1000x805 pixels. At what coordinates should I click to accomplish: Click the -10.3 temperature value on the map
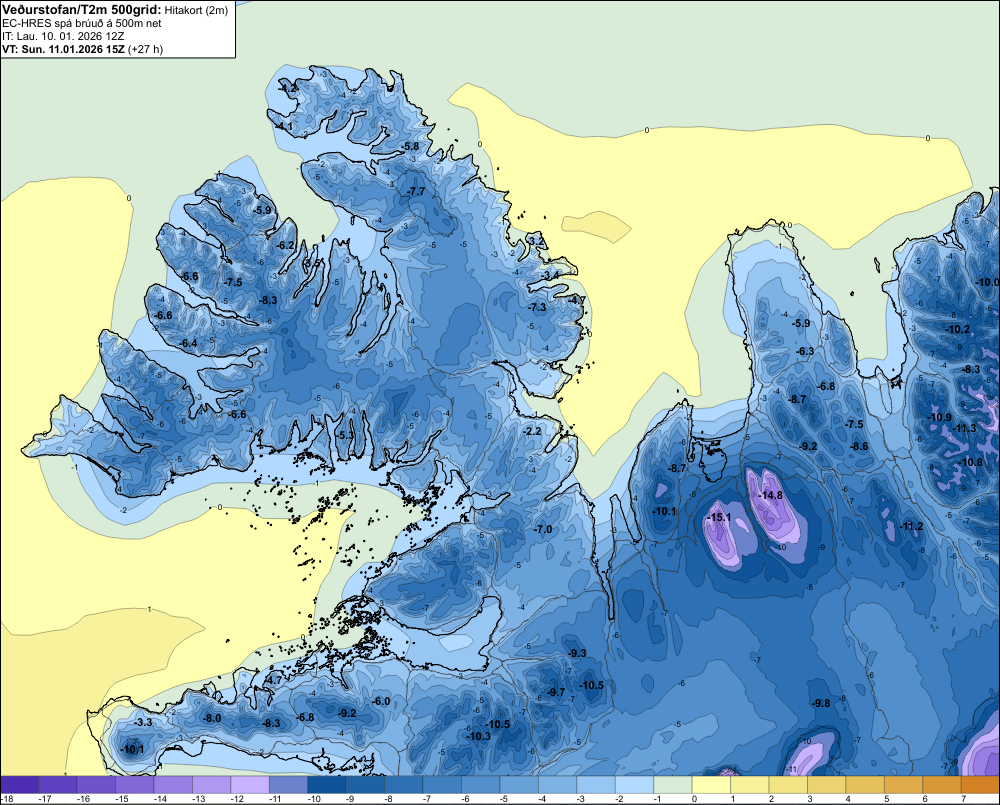click(479, 736)
